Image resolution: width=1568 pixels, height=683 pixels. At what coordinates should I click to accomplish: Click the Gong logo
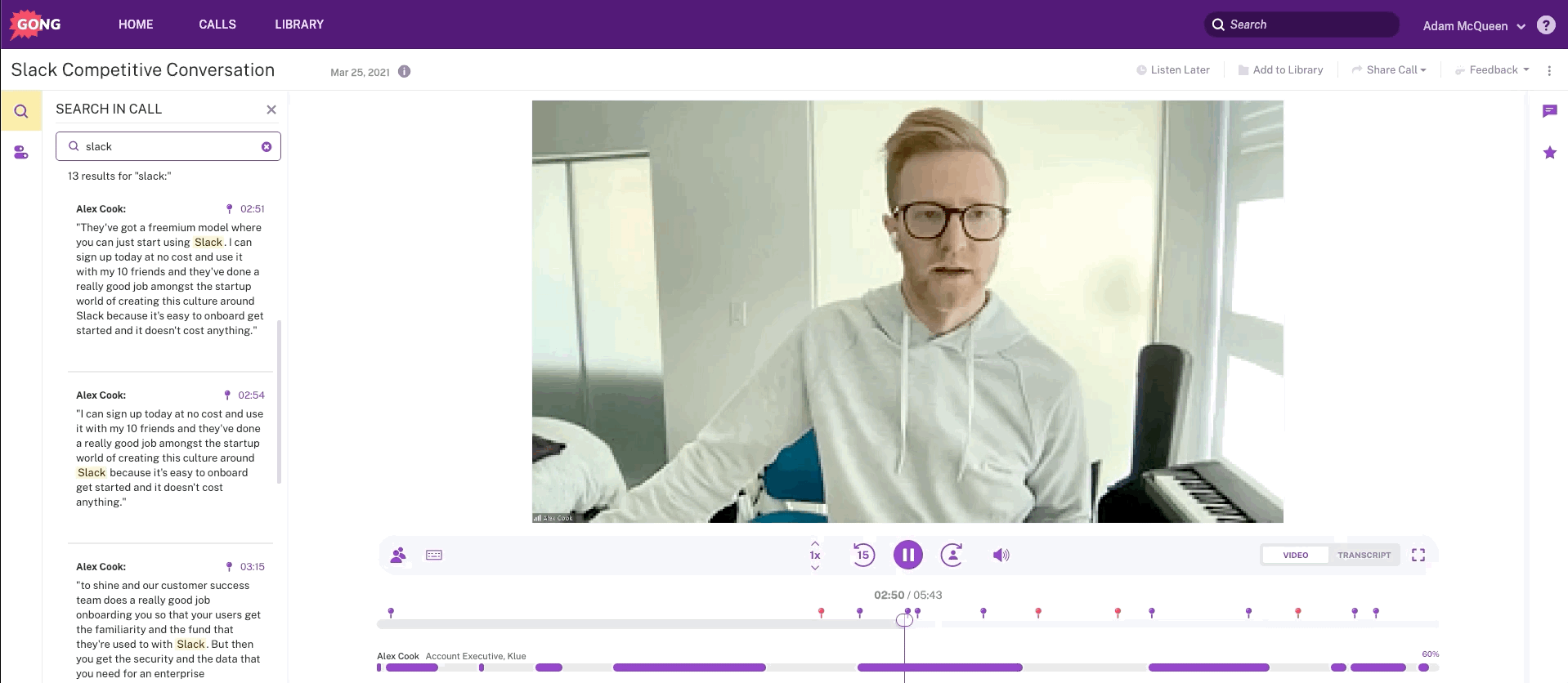point(34,25)
